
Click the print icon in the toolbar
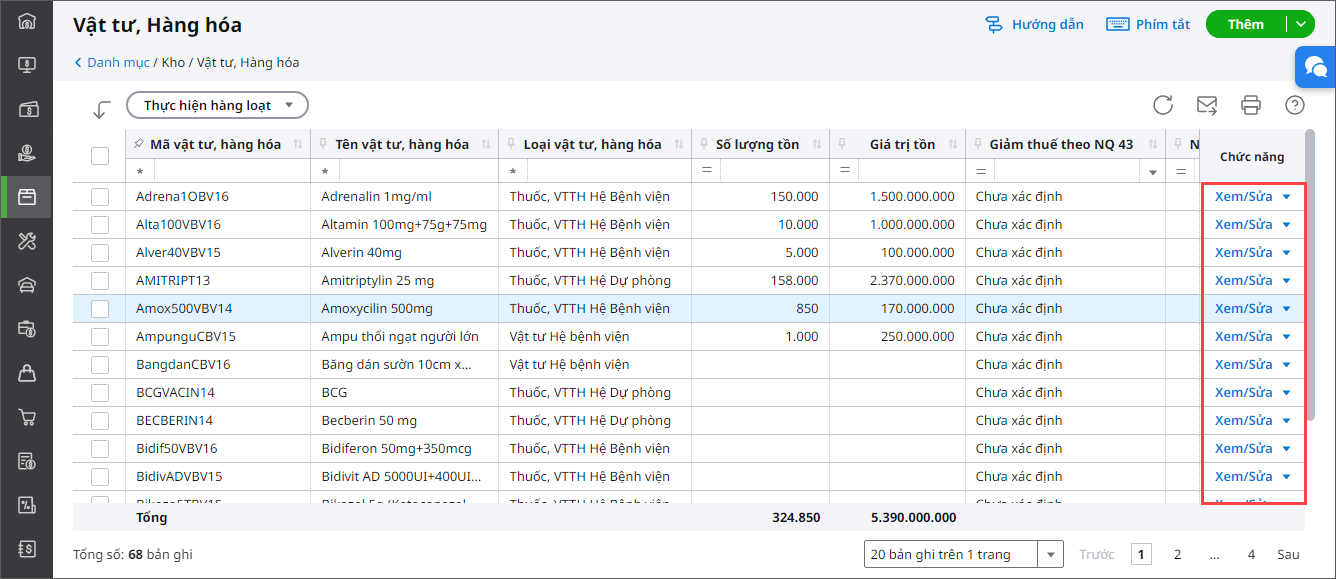1251,105
